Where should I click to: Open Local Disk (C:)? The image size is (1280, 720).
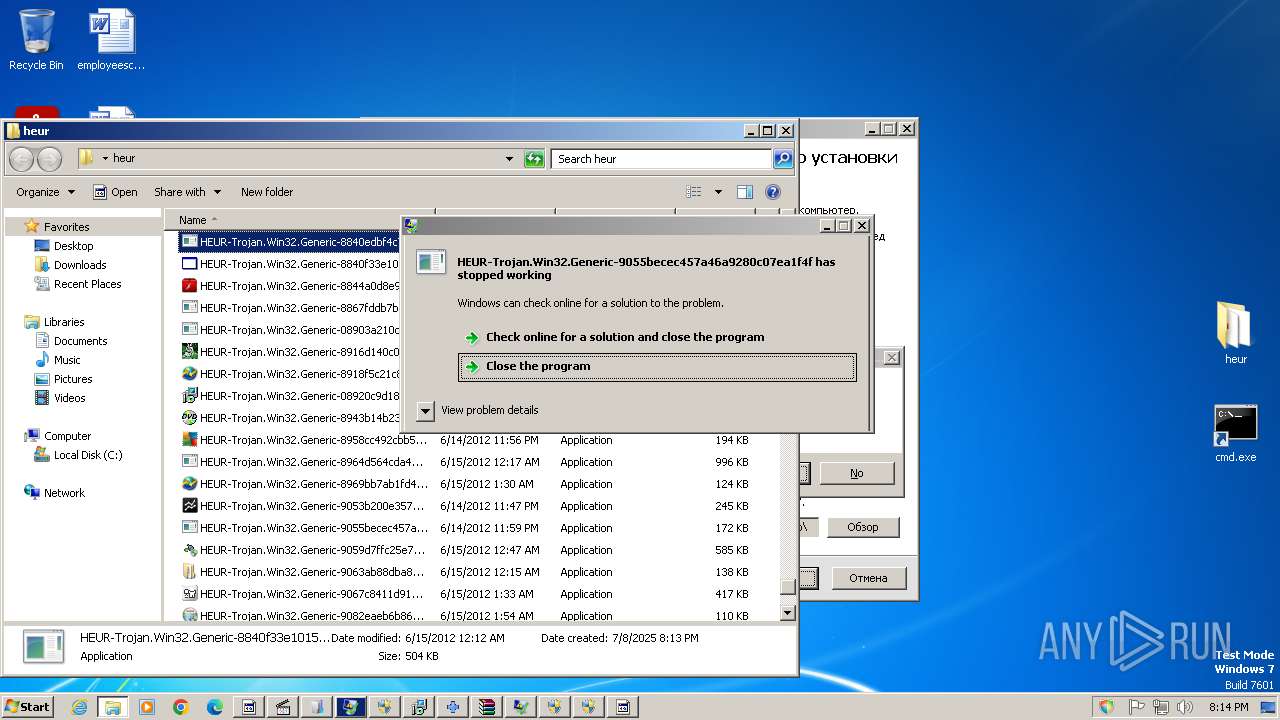tap(88, 455)
